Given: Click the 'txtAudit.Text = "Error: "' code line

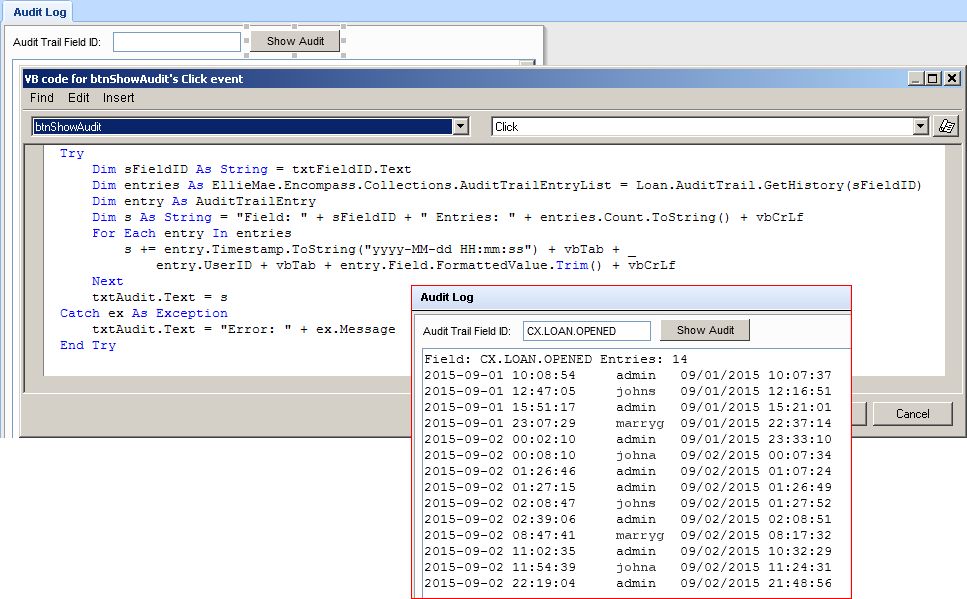Looking at the screenshot, I should 244,329.
